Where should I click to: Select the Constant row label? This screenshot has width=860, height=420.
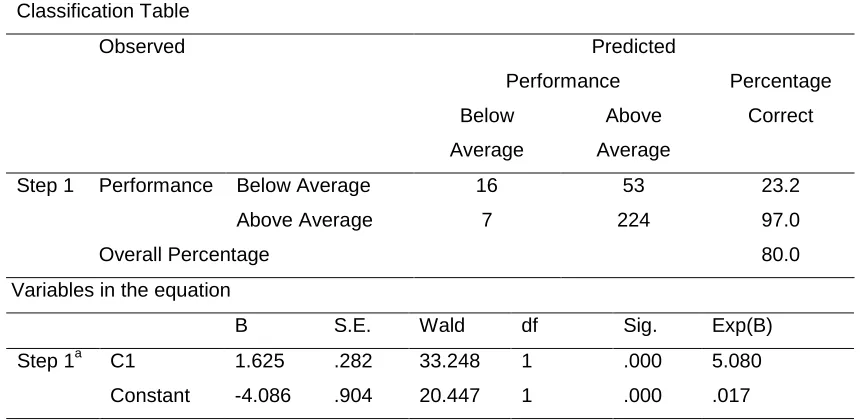(150, 396)
